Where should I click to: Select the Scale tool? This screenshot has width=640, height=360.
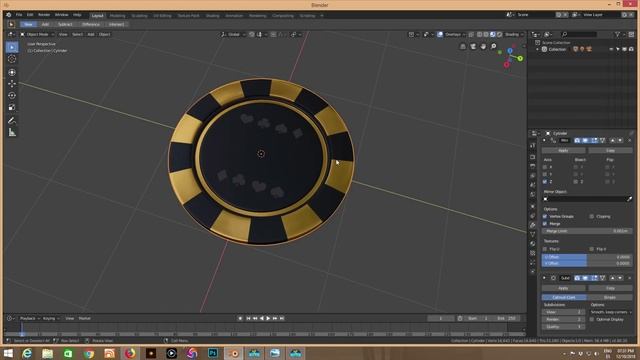click(x=12, y=107)
